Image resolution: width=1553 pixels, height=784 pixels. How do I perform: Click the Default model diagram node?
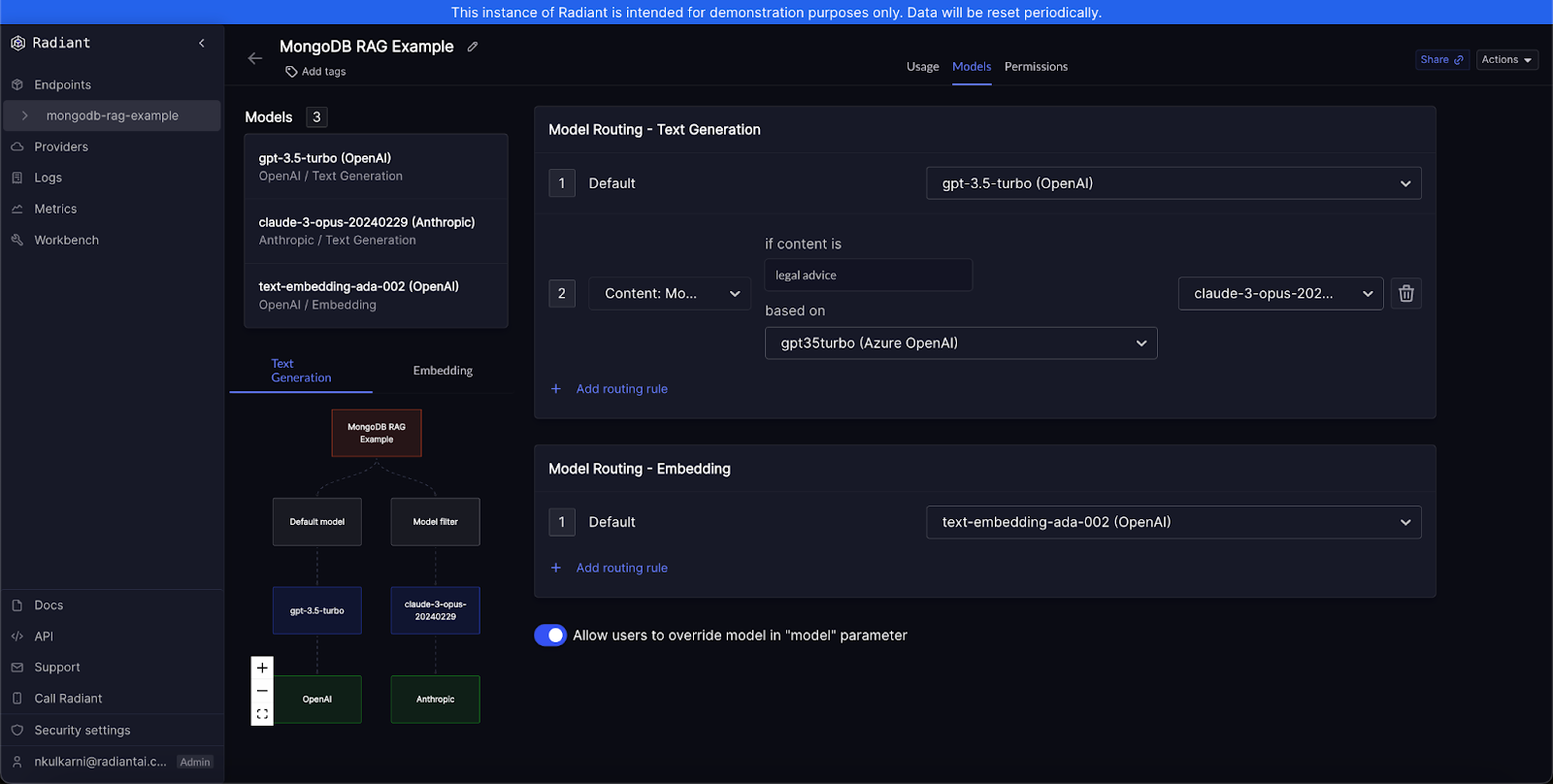coord(317,522)
